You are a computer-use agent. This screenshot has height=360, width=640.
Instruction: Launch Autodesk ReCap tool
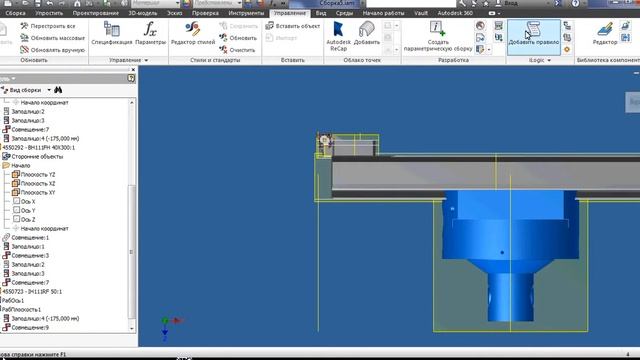(x=338, y=36)
